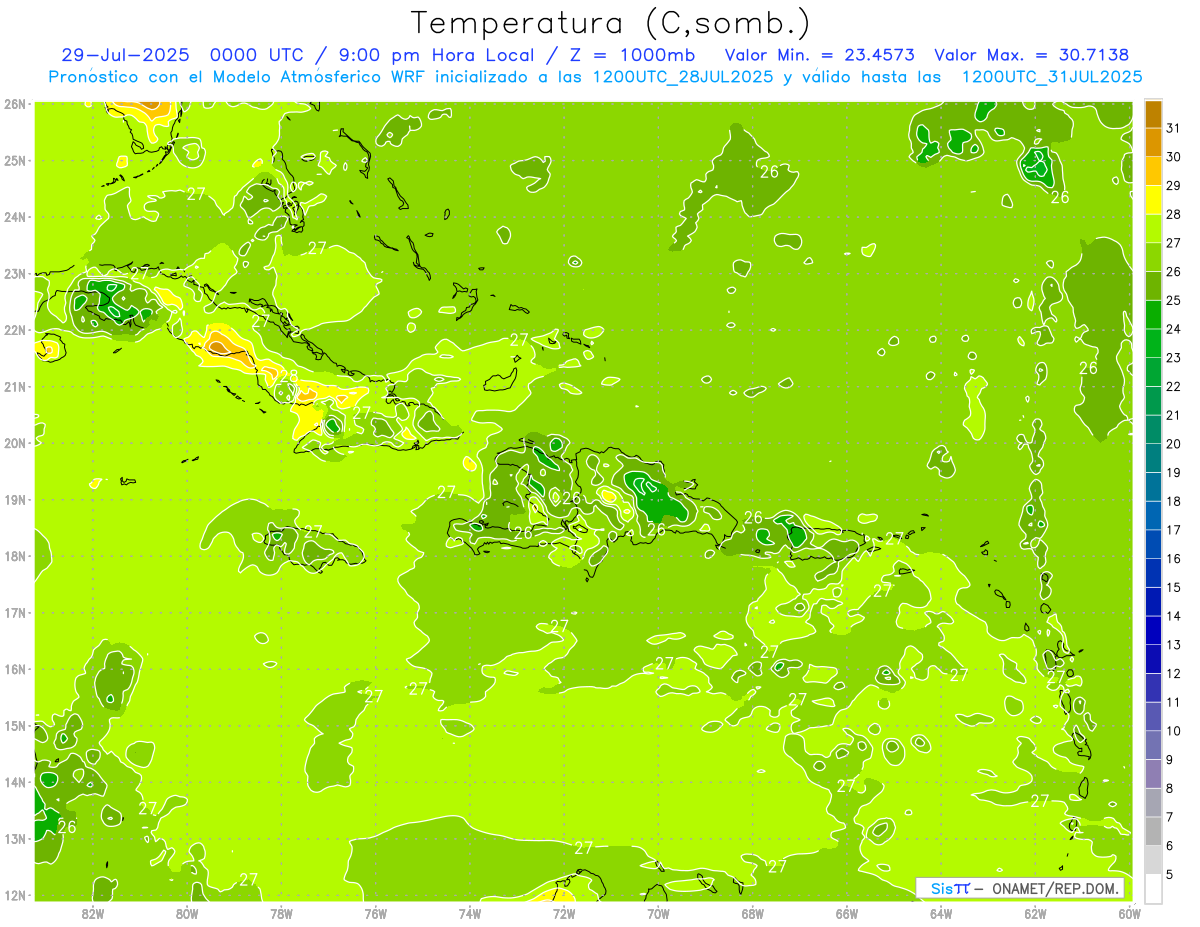This screenshot has height=927, width=1200.
Task: Click the 82W longitude axis label
Action: coord(93,913)
